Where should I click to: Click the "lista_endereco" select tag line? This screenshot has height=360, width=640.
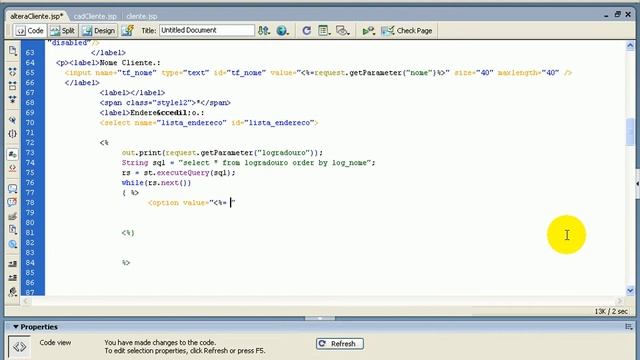pyautogui.click(x=209, y=123)
